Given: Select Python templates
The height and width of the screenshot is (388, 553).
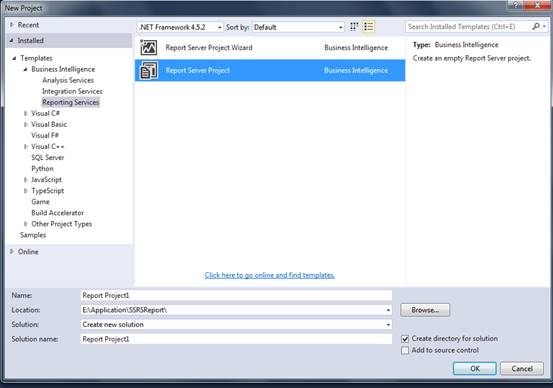Looking at the screenshot, I should pyautogui.click(x=42, y=169).
